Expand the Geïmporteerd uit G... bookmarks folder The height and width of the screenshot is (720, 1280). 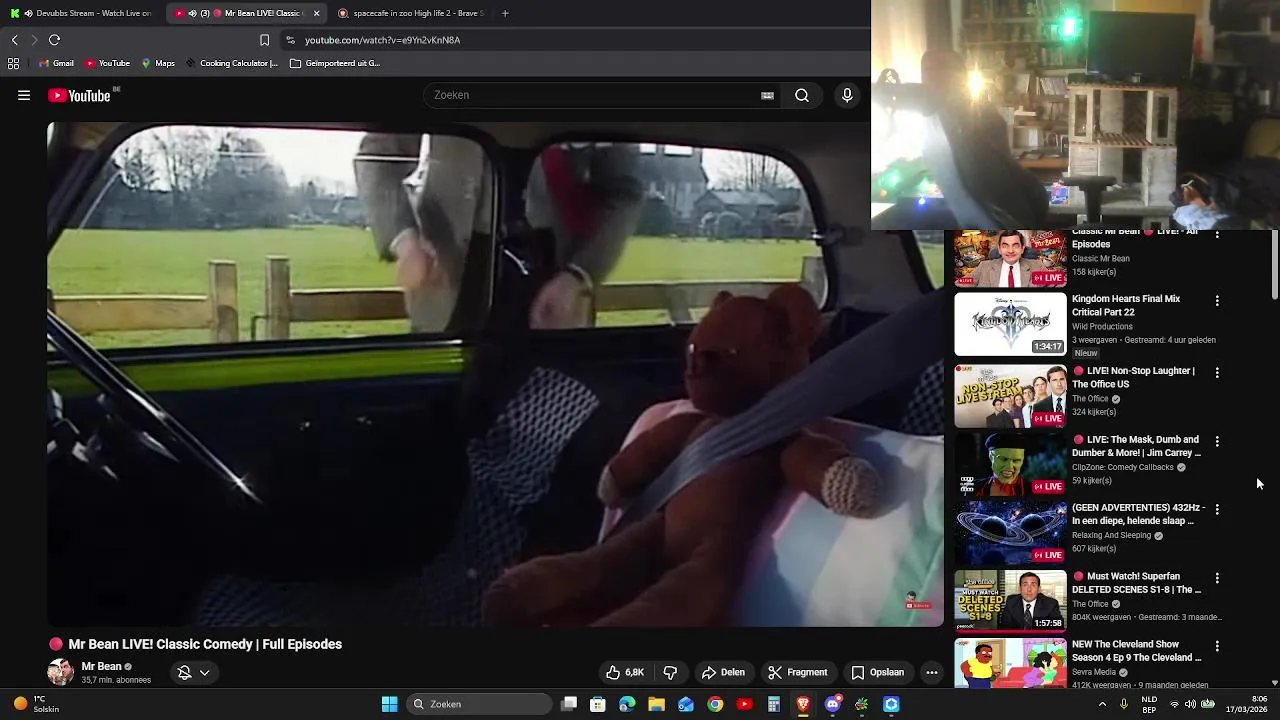(x=335, y=63)
